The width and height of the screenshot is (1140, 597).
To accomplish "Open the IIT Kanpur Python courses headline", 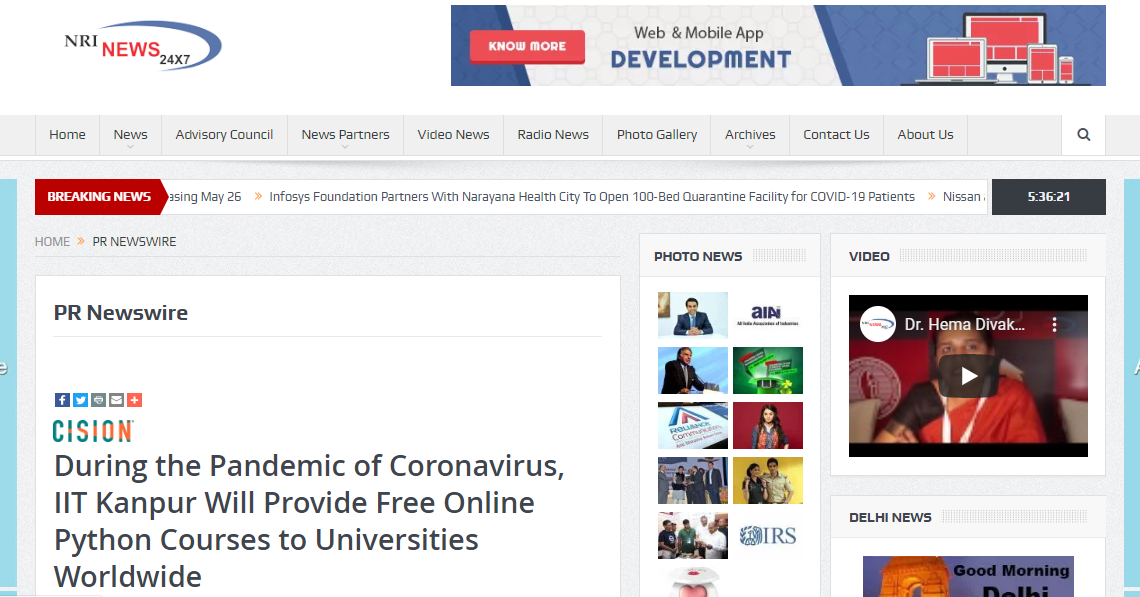I will pyautogui.click(x=309, y=521).
